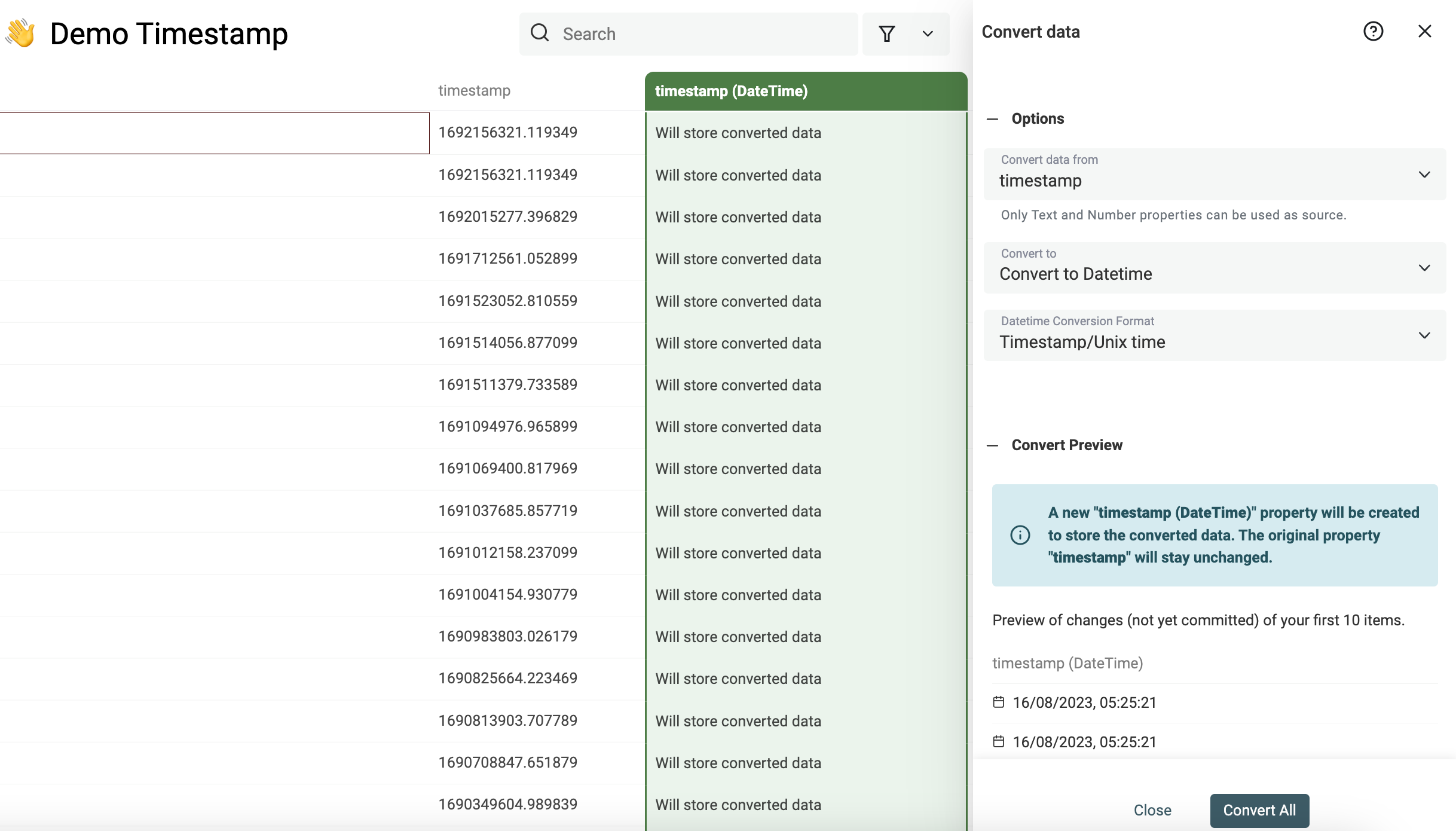Close the Convert data panel with the X icon
This screenshot has height=831, width=1456.
[x=1426, y=31]
